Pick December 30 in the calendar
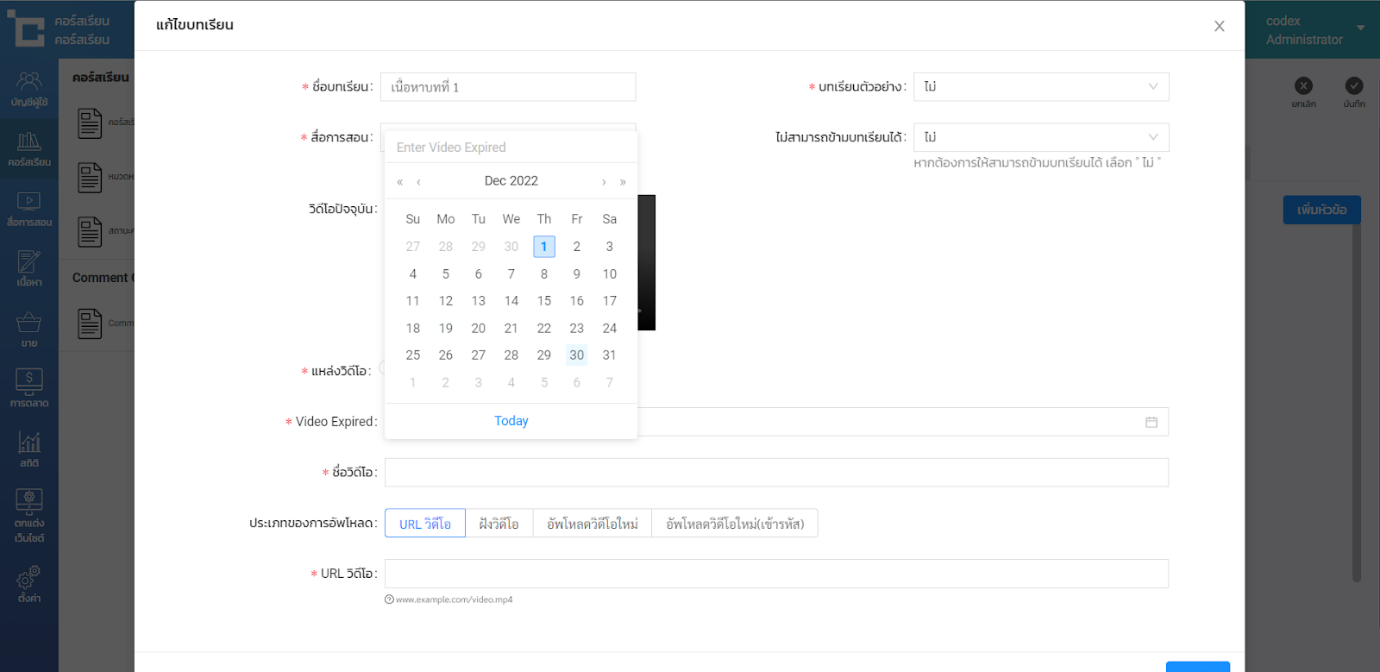Viewport: 1380px width, 672px height. (x=576, y=355)
